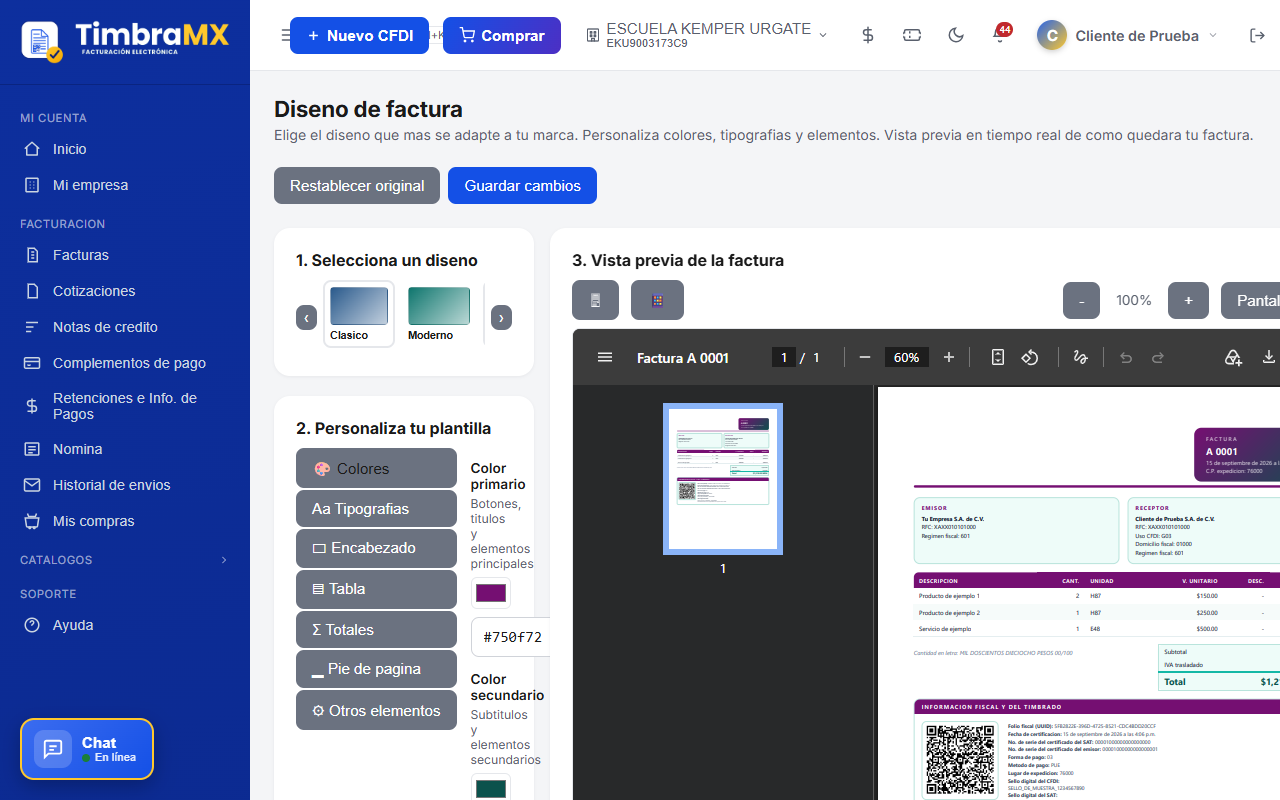
Task: Increase preview zoom with plus button beside 100%
Action: 1188,300
